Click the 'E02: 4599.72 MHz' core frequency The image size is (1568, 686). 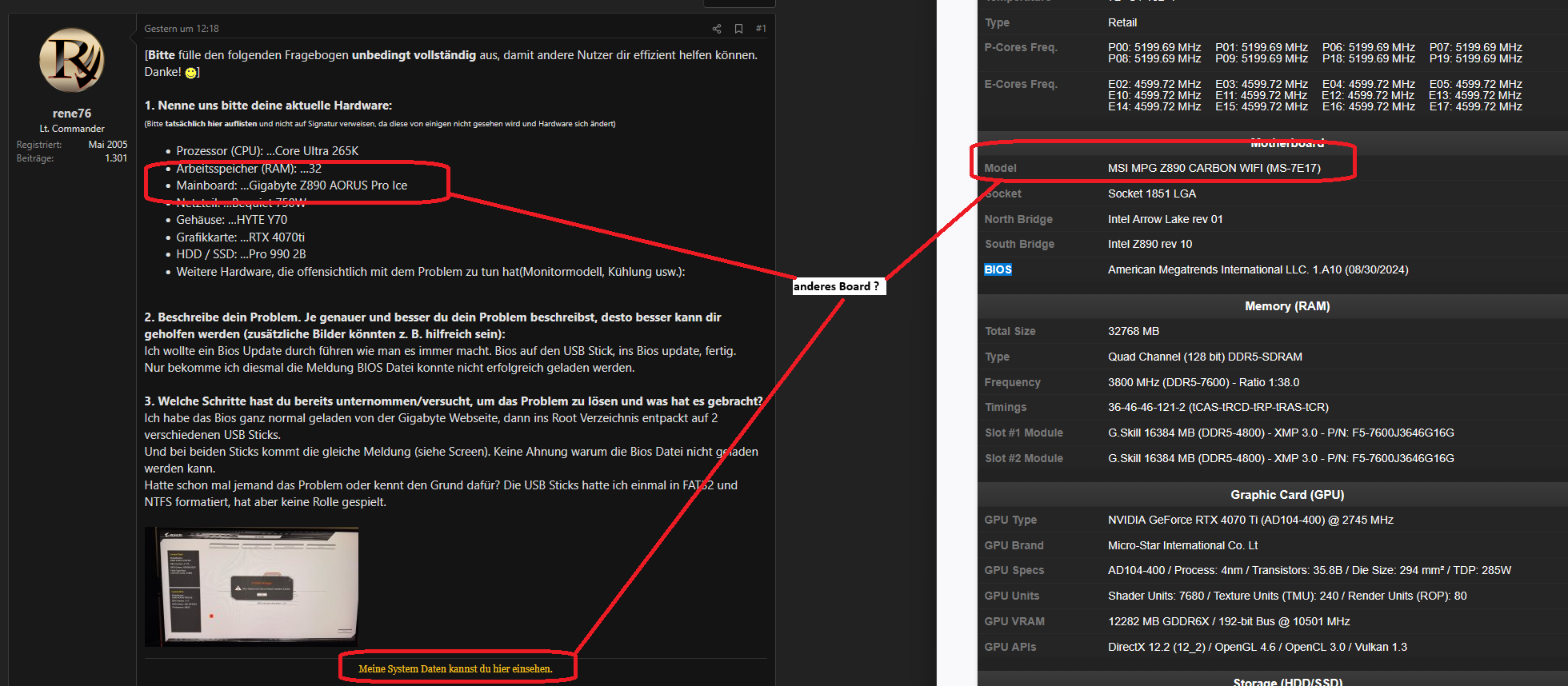point(1154,84)
